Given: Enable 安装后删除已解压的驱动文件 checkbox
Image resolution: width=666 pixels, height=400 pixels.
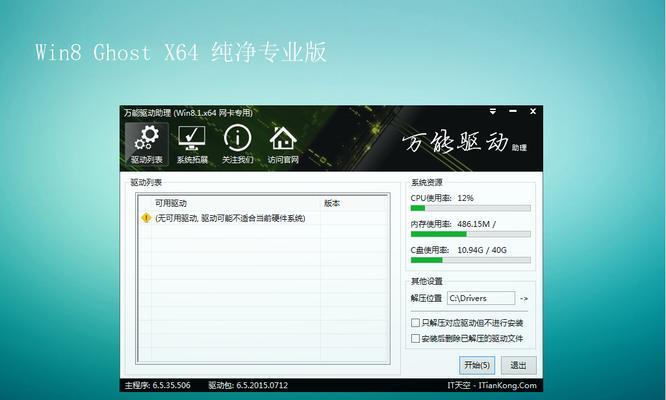Looking at the screenshot, I should coord(415,338).
